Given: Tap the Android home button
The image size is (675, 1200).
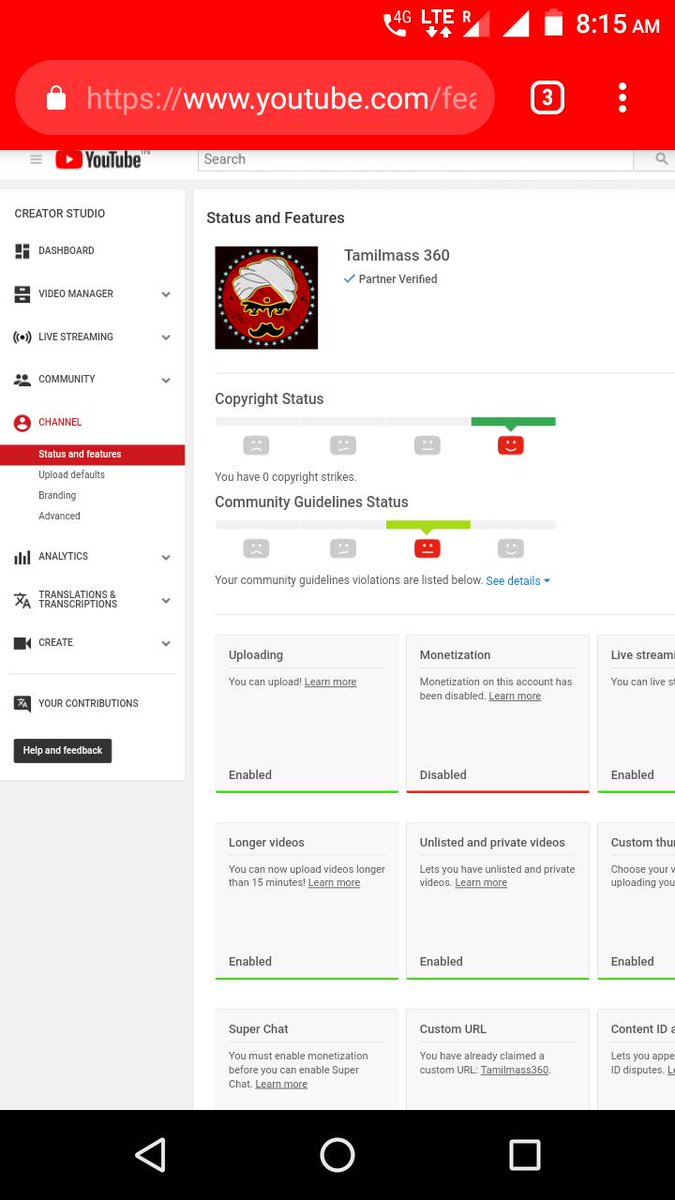Looking at the screenshot, I should click(x=337, y=1155).
